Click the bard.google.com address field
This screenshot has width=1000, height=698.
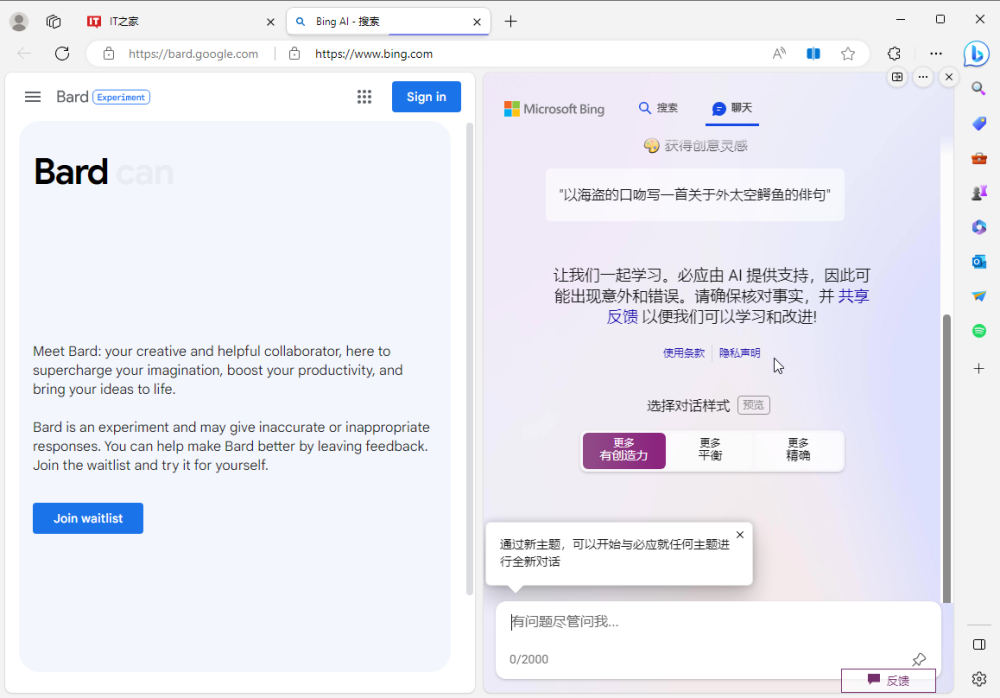(x=193, y=54)
